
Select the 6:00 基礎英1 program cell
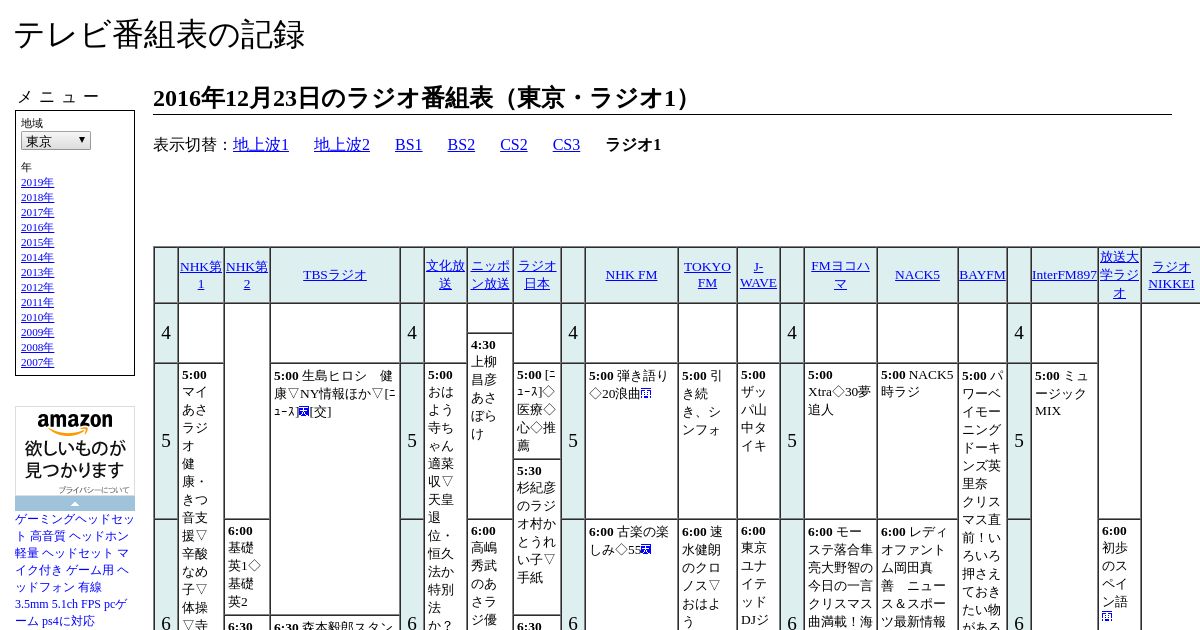247,566
